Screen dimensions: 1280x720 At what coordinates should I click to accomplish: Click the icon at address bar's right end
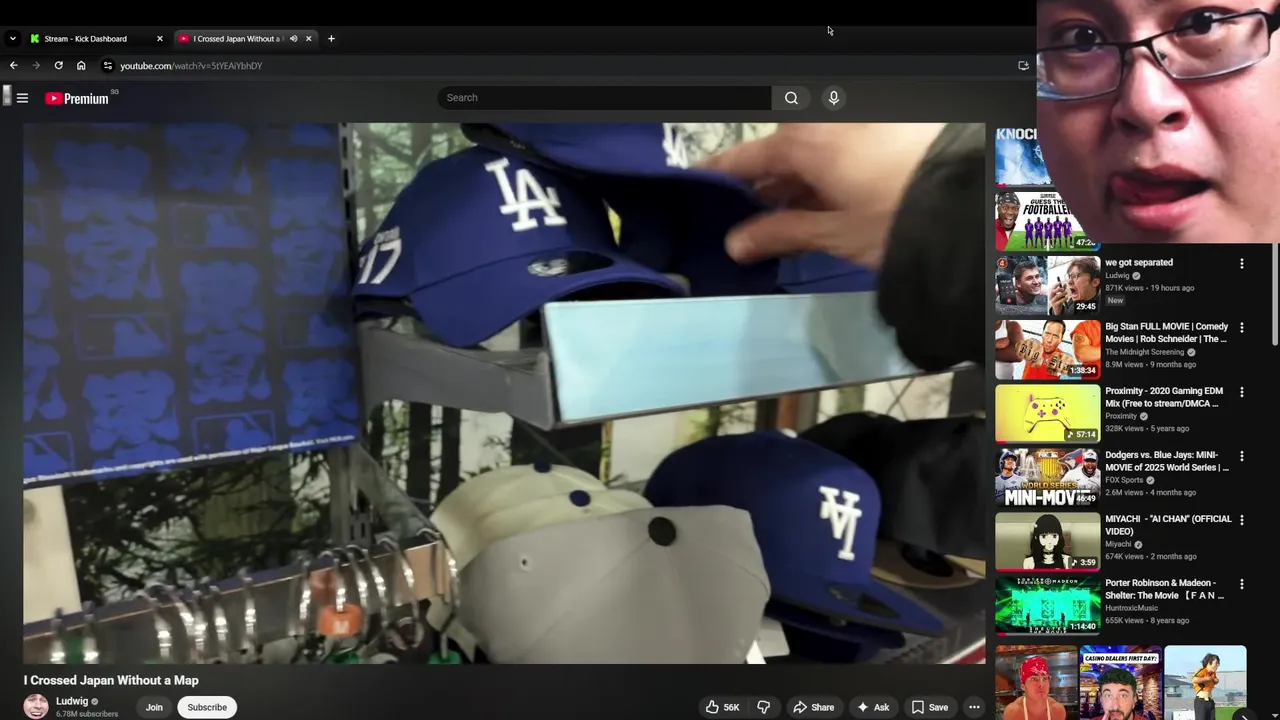tap(1023, 65)
